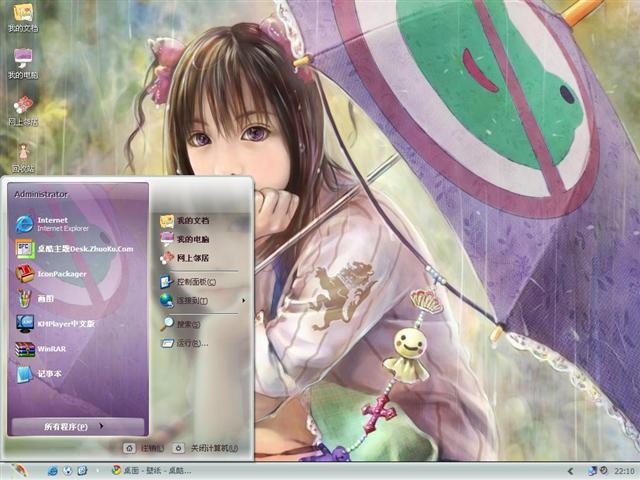Image resolution: width=640 pixels, height=480 pixels.
Task: Open the 回收站 recycle bin icon
Action: coord(23,157)
